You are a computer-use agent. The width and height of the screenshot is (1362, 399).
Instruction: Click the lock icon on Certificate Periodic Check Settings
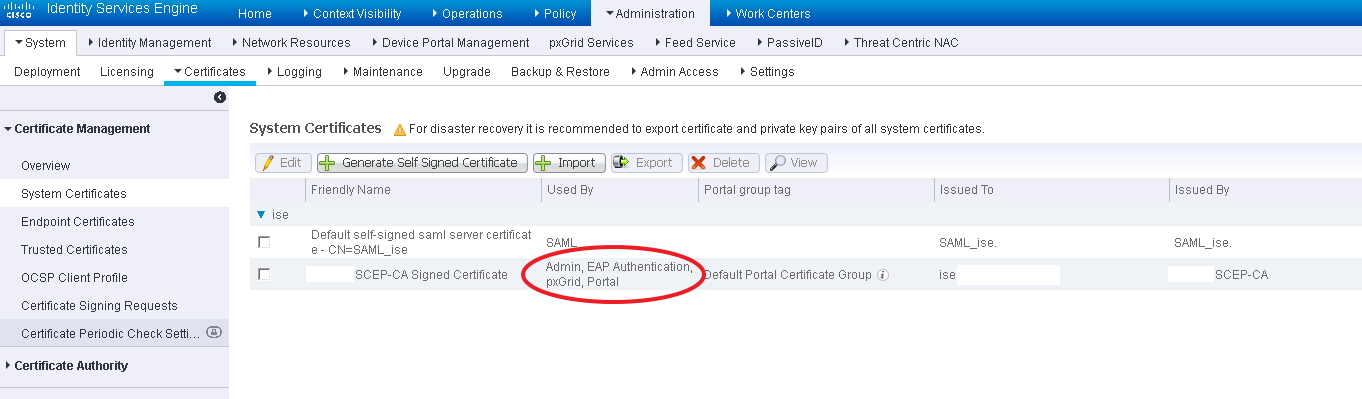pyautogui.click(x=214, y=332)
